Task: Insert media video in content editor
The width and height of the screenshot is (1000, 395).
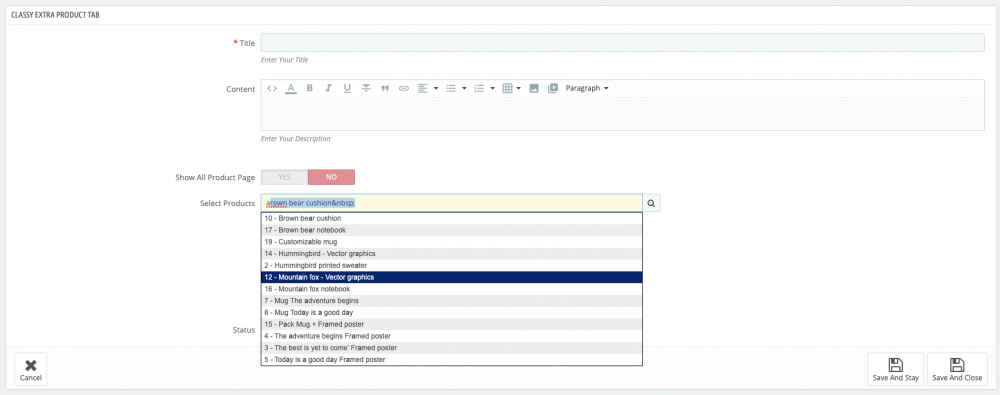Action: point(553,88)
